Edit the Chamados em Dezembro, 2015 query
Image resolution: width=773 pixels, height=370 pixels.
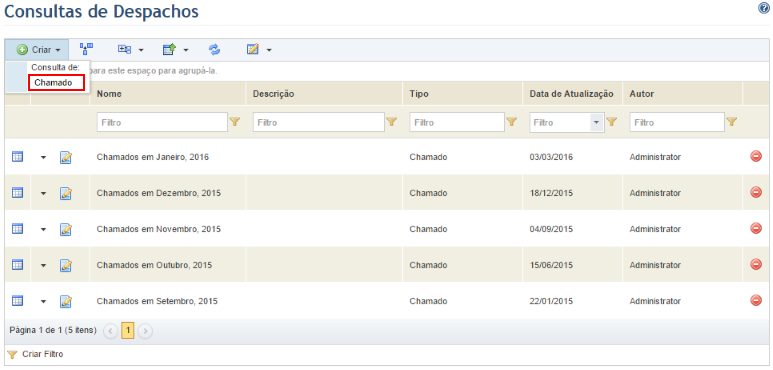(66, 193)
